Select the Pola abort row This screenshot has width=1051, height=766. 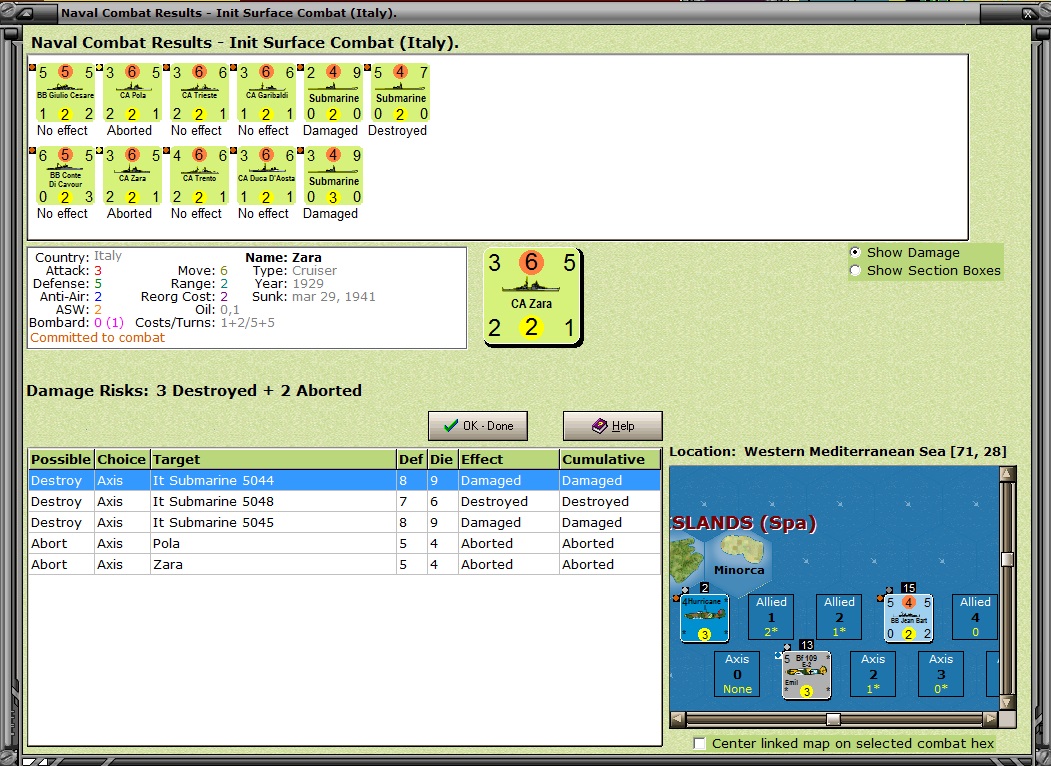[345, 544]
